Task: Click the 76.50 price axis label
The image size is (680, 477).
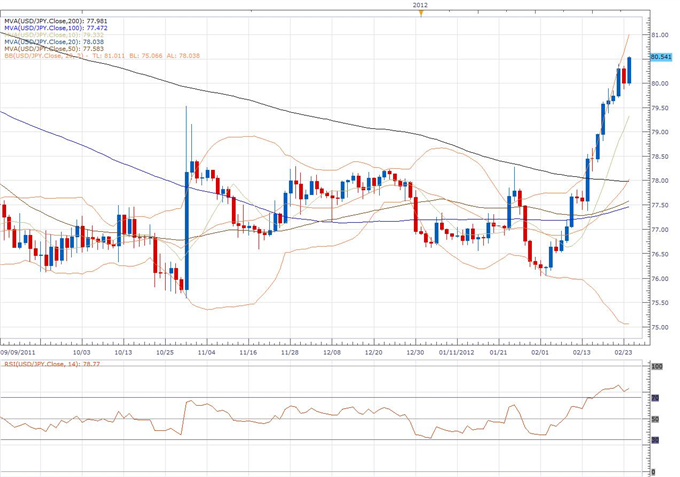Action: (x=660, y=255)
